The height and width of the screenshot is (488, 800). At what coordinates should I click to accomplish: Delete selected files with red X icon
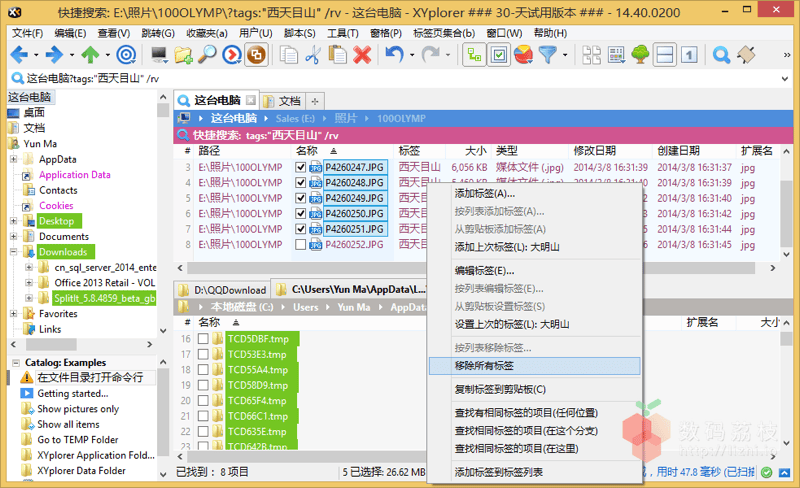362,55
